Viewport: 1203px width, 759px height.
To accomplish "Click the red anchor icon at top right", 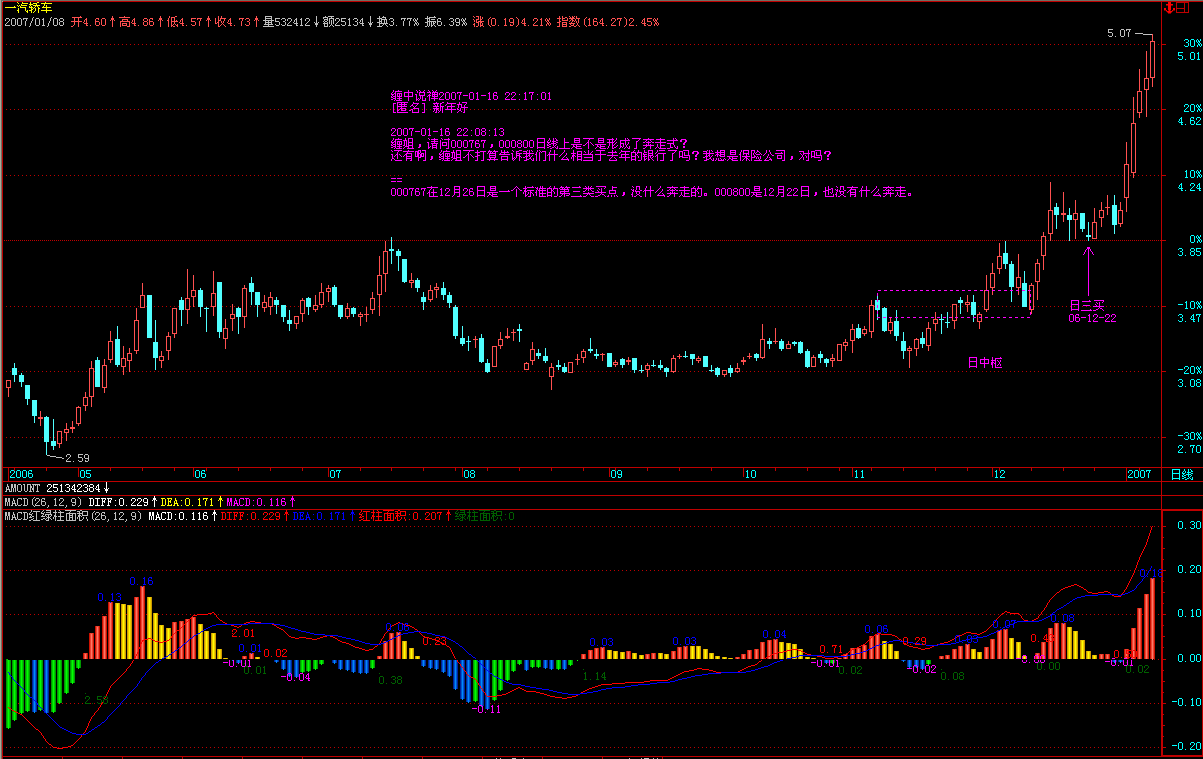I will pos(1169,8).
